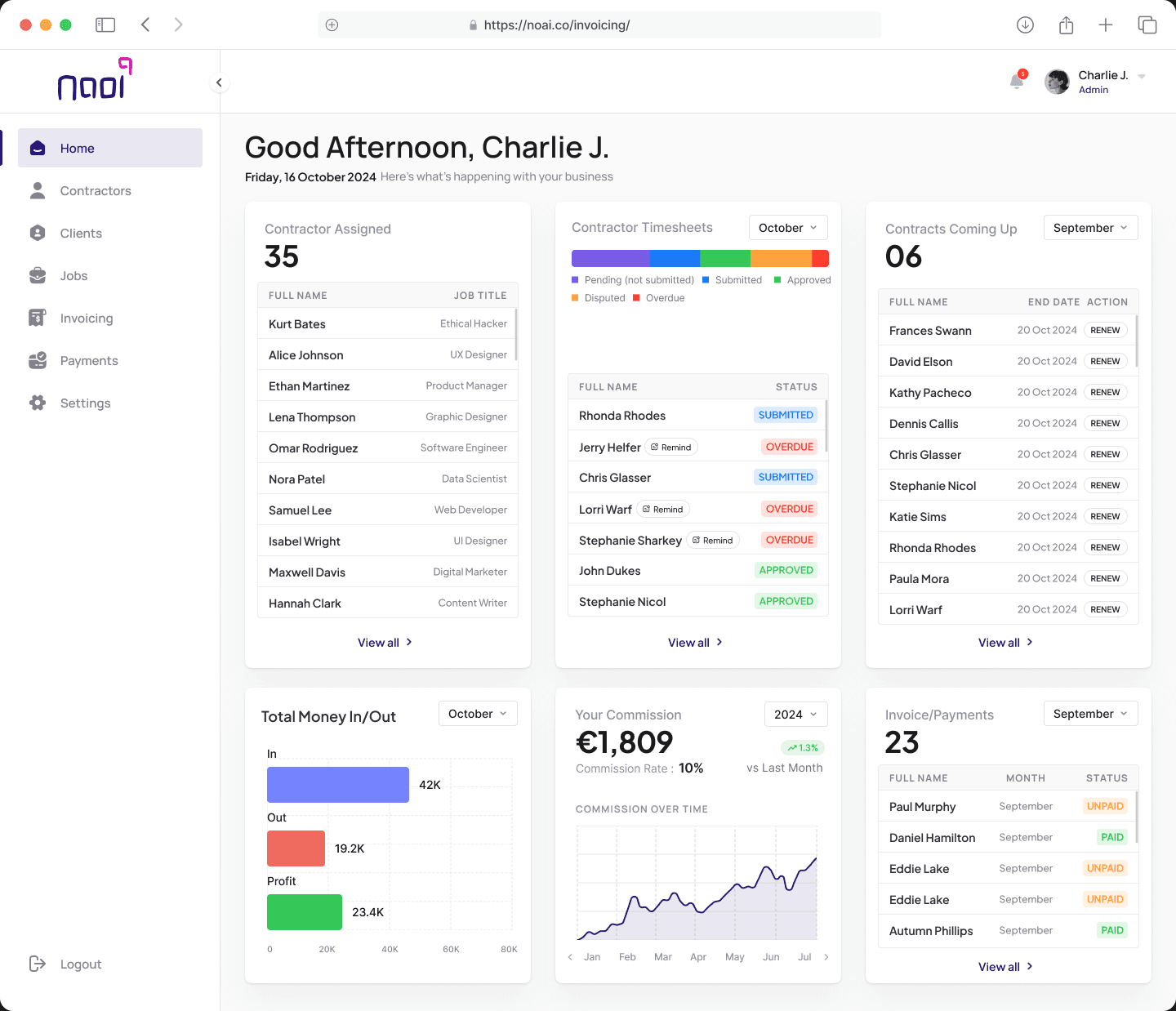Click the Jobs briefcase icon
Screen dimensions: 1176x1011
[x=38, y=275]
